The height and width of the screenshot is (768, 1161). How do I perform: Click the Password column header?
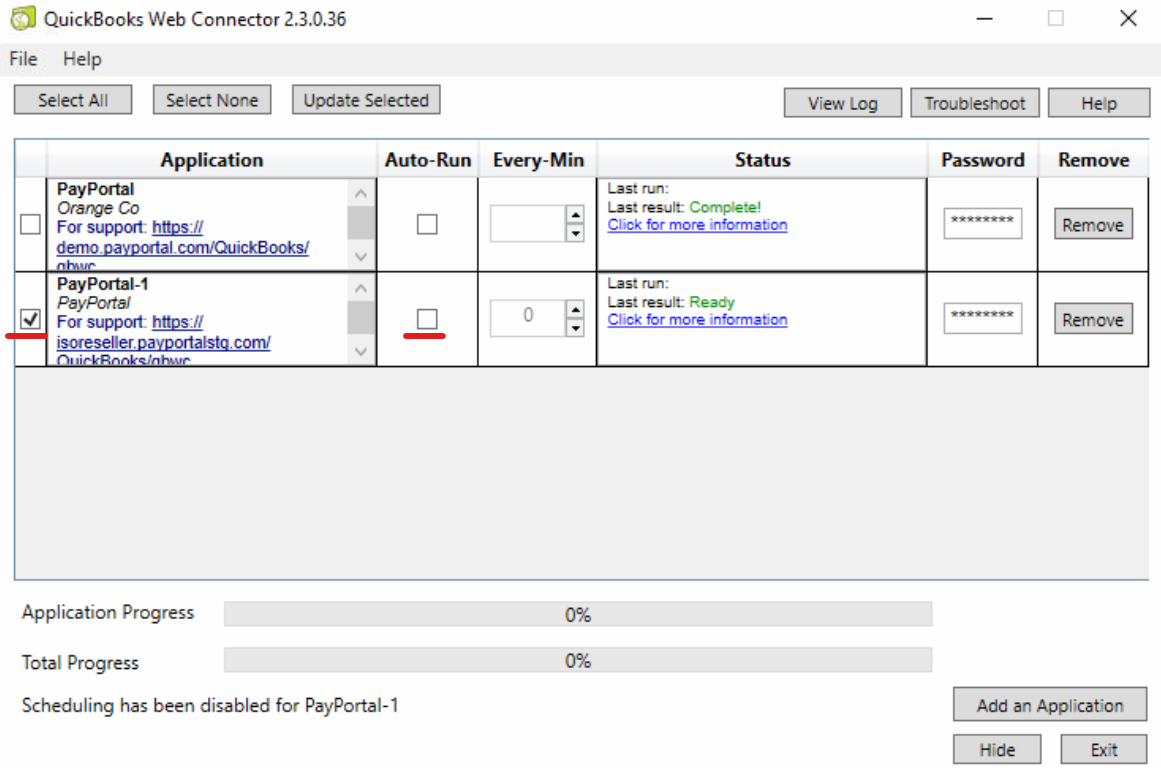[983, 160]
